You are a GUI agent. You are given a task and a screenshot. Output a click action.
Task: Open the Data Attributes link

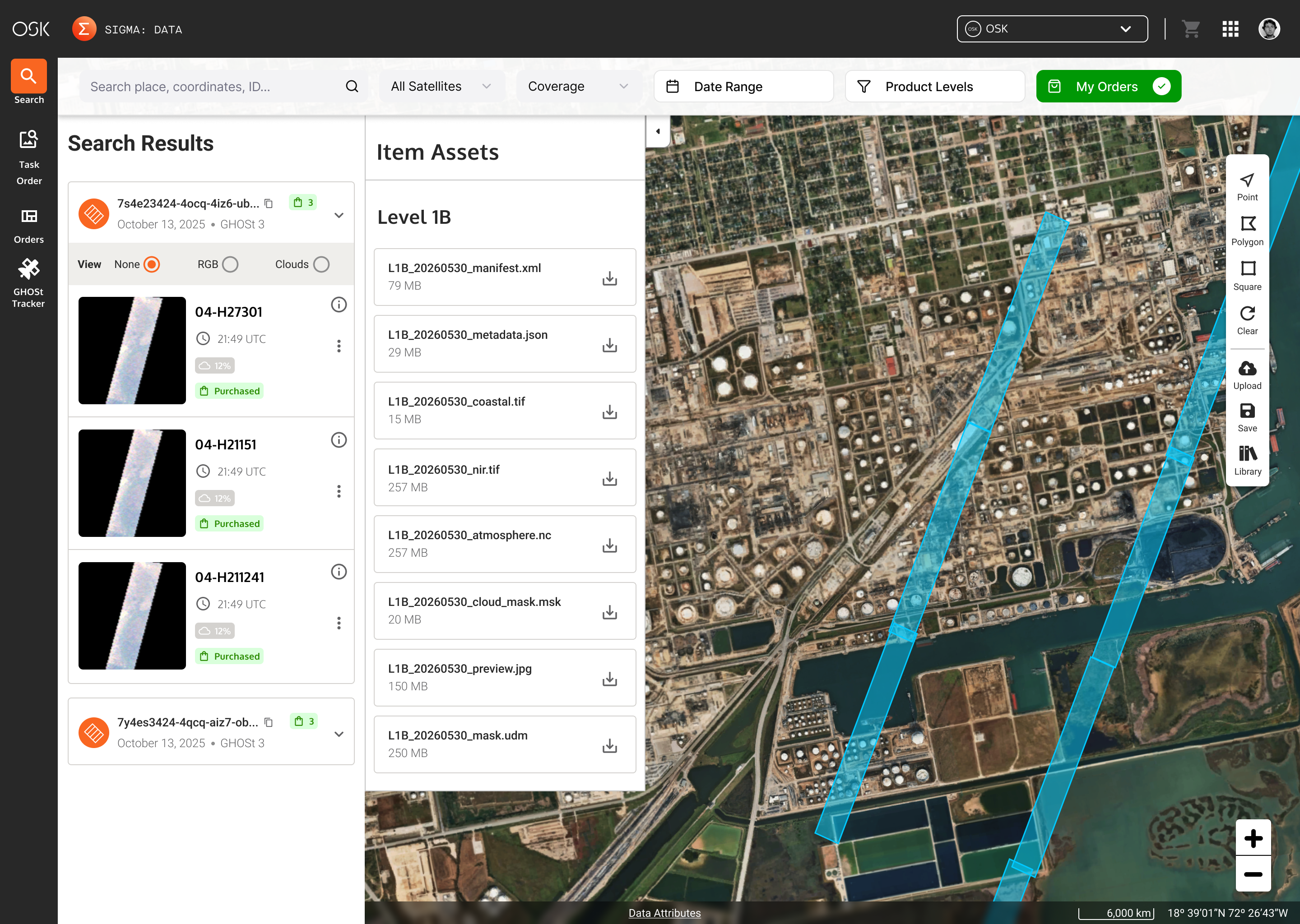[x=664, y=913]
